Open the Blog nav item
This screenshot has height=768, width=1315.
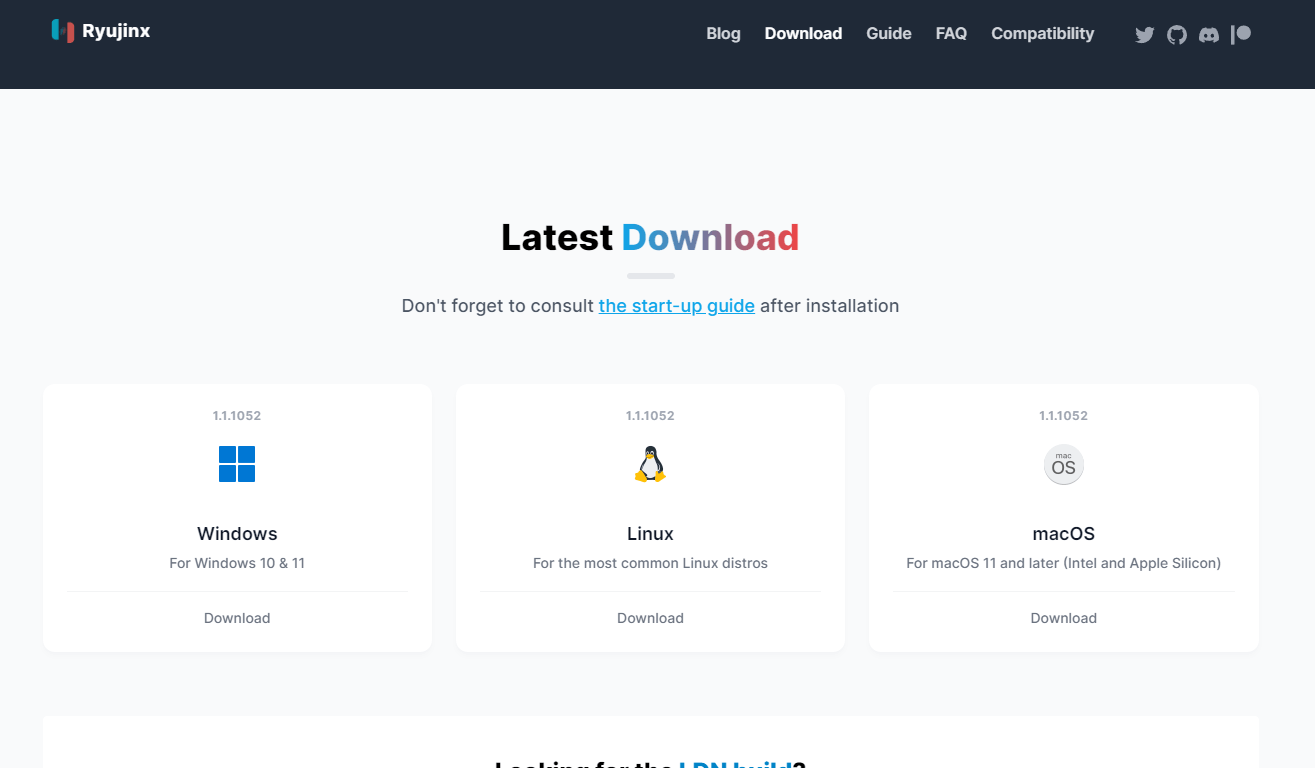[x=723, y=34]
